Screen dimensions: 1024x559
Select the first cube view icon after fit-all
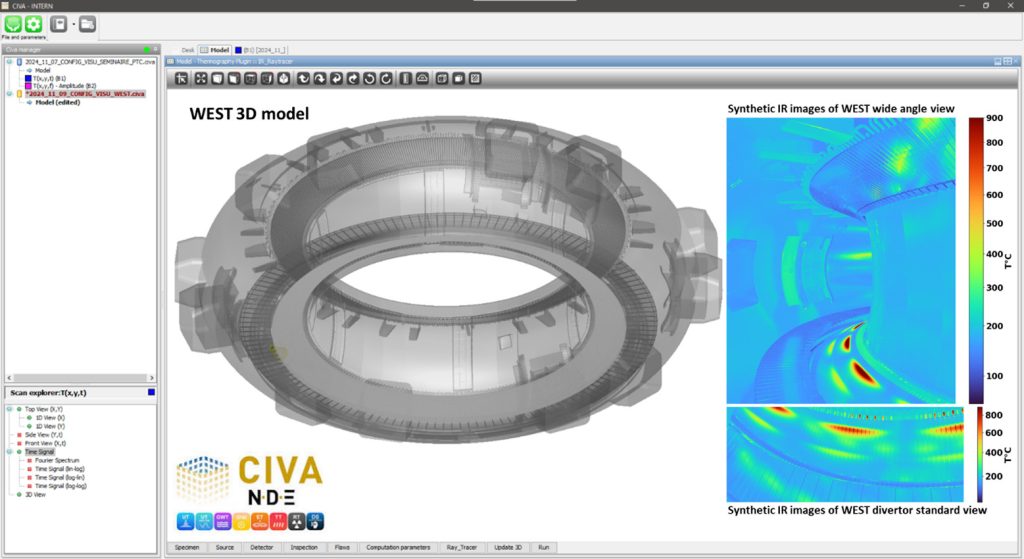point(217,78)
